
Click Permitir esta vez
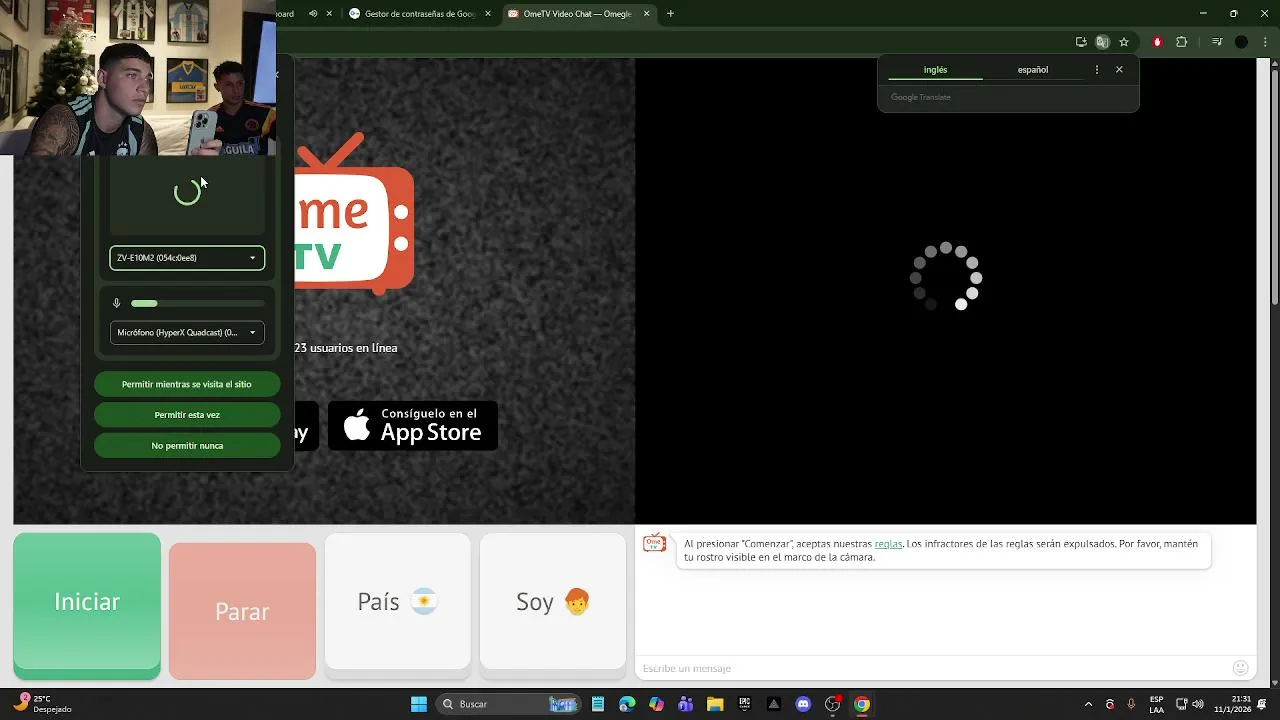[x=187, y=415]
